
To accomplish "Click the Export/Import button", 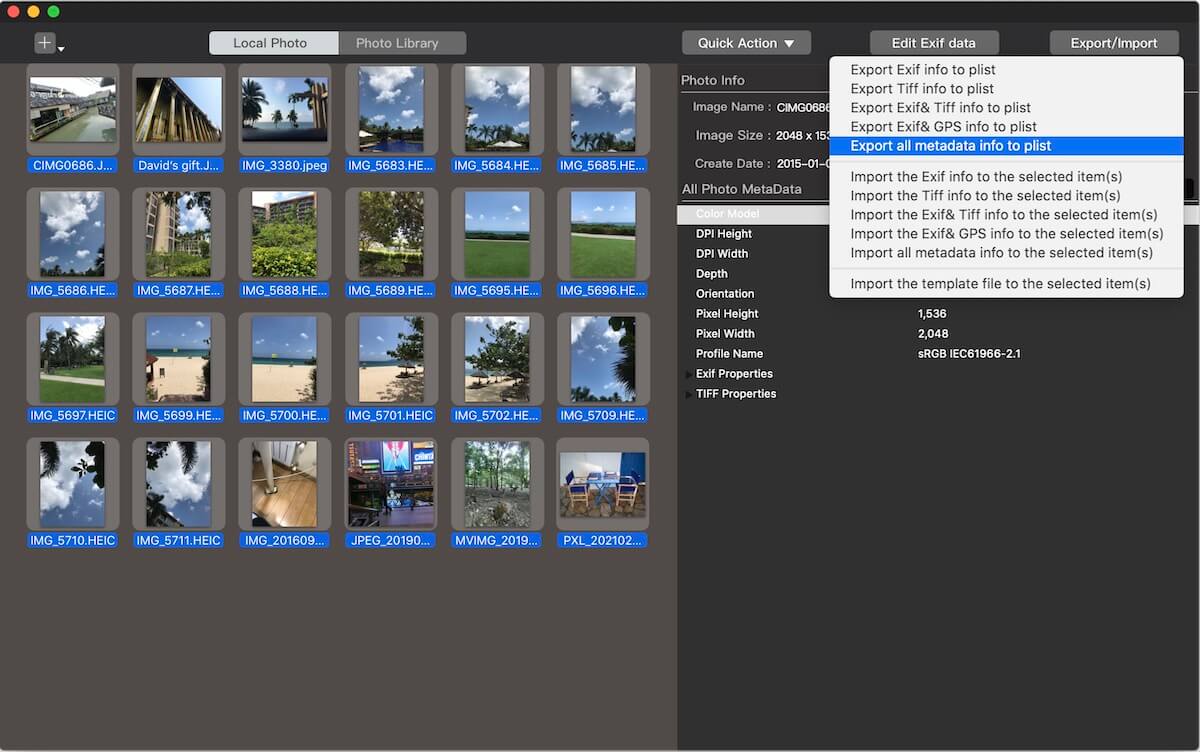I will [1114, 43].
